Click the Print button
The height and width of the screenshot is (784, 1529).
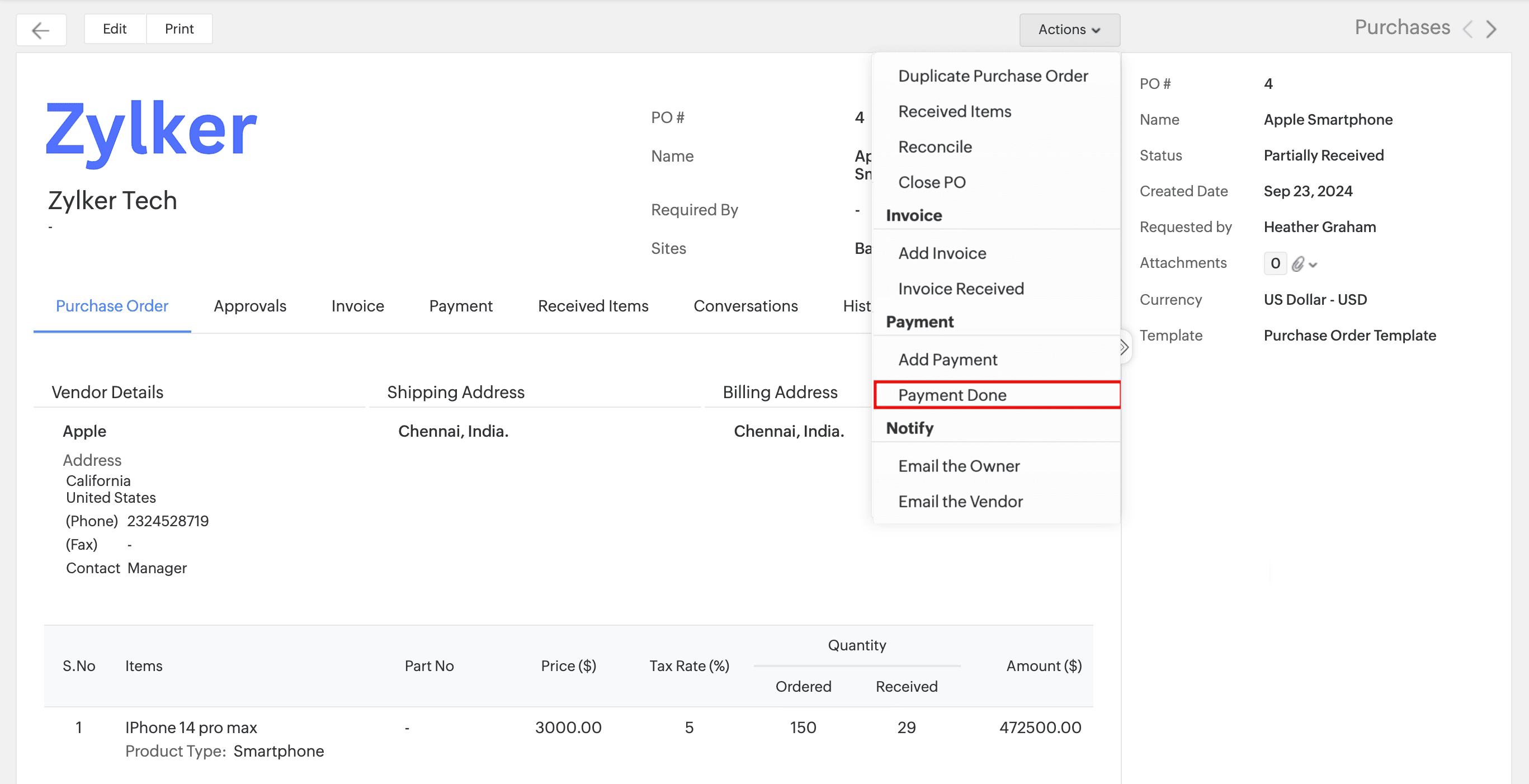click(180, 29)
